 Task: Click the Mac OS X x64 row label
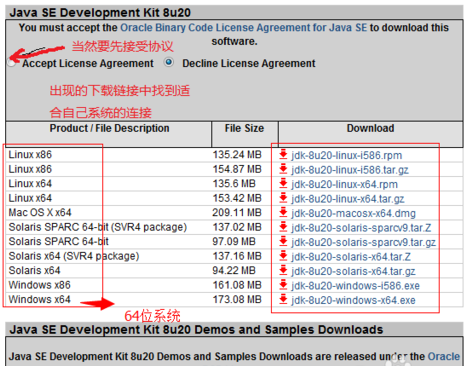click(x=40, y=213)
